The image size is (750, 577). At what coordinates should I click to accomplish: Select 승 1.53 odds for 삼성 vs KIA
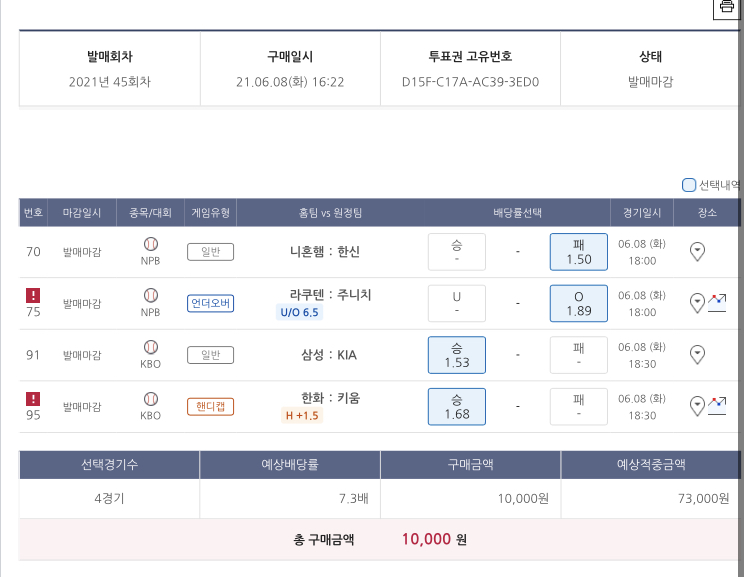point(456,355)
